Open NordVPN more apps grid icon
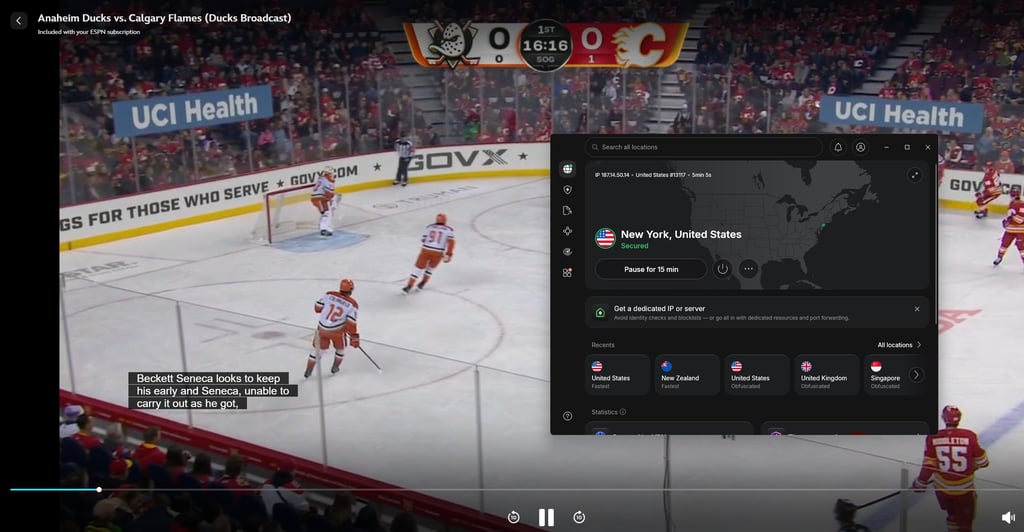The image size is (1024, 532). (568, 272)
